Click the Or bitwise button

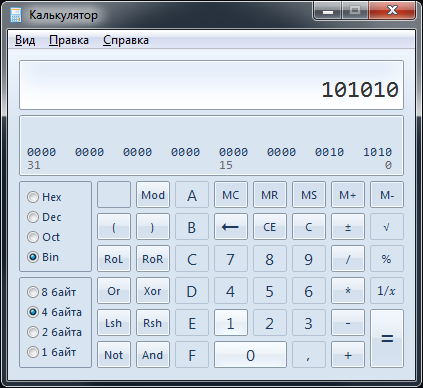(114, 291)
